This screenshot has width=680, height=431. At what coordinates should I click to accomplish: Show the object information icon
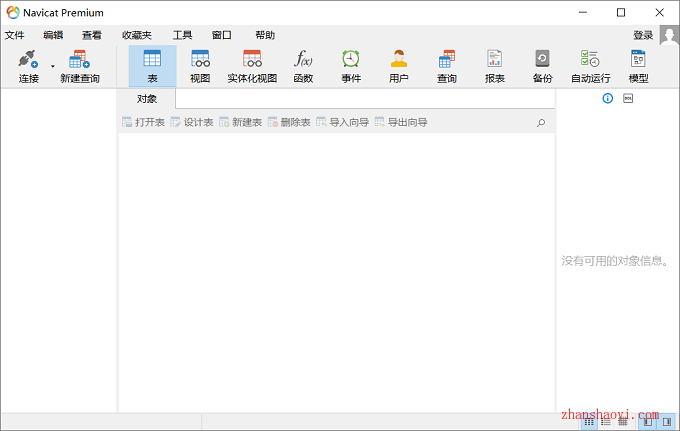click(x=608, y=98)
